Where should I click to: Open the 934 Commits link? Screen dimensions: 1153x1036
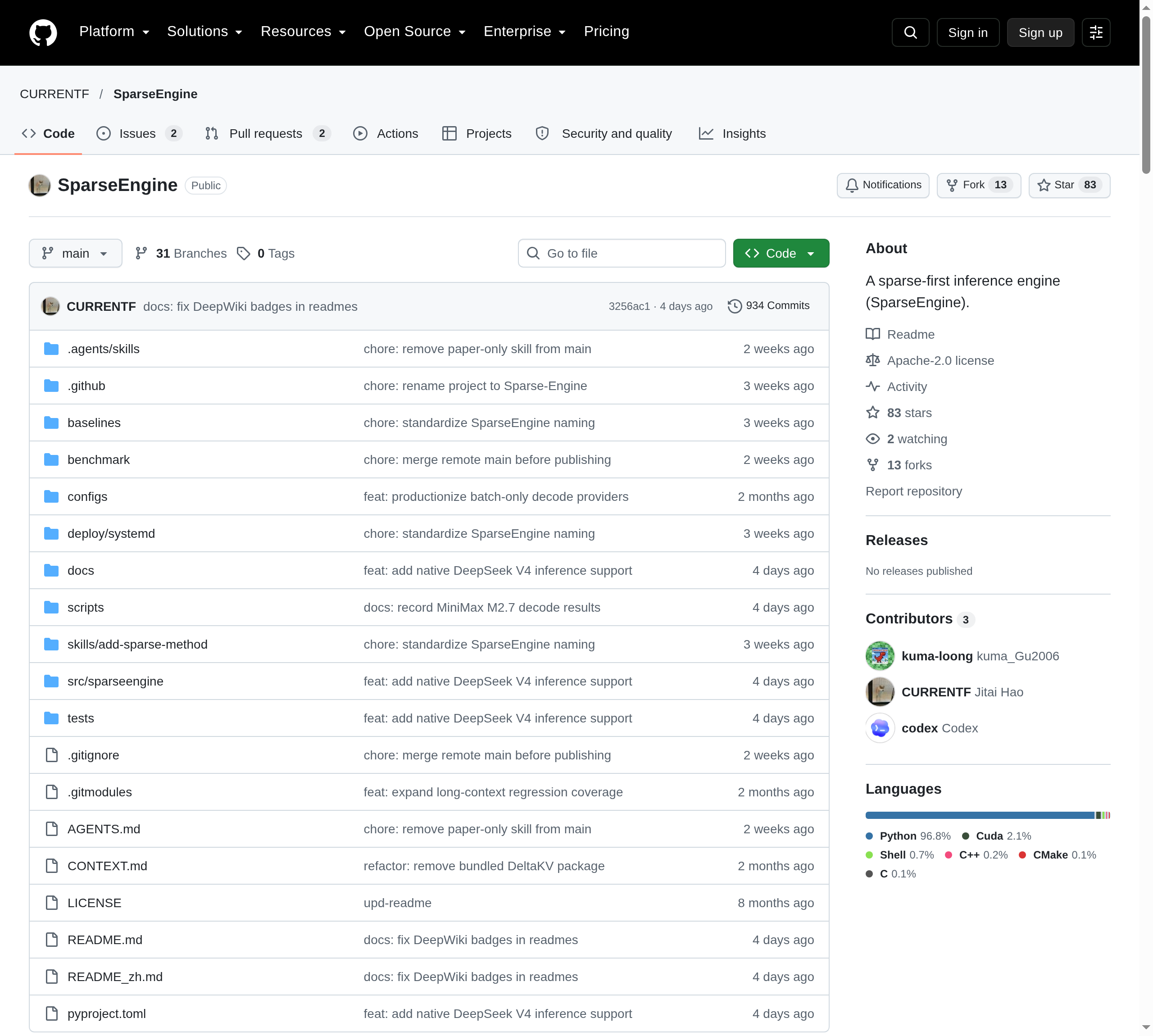click(x=769, y=306)
